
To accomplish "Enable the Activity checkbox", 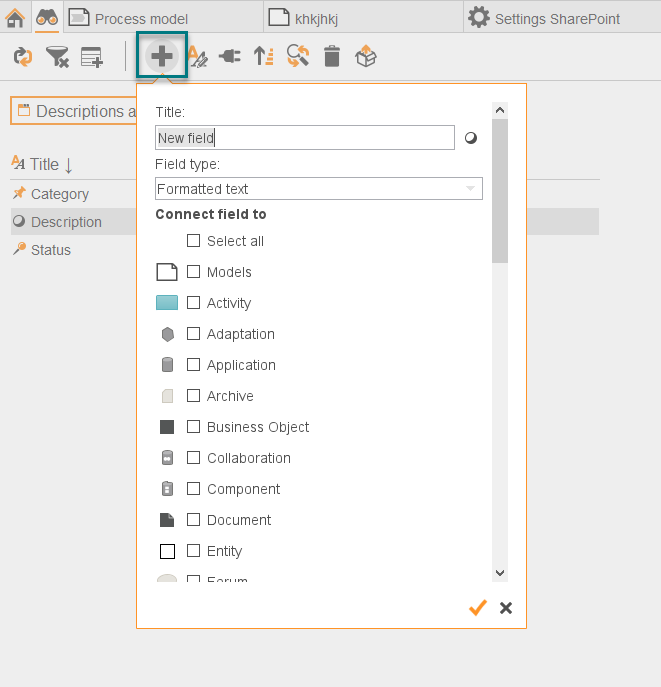I will (x=194, y=303).
